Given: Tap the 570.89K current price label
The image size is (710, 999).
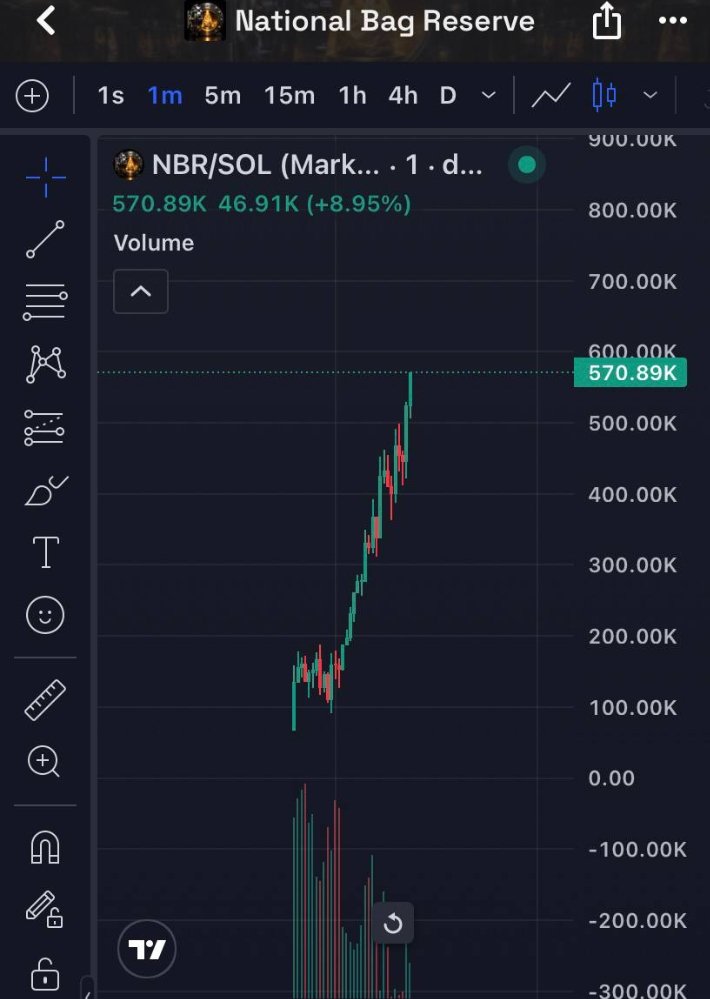Looking at the screenshot, I should (631, 373).
